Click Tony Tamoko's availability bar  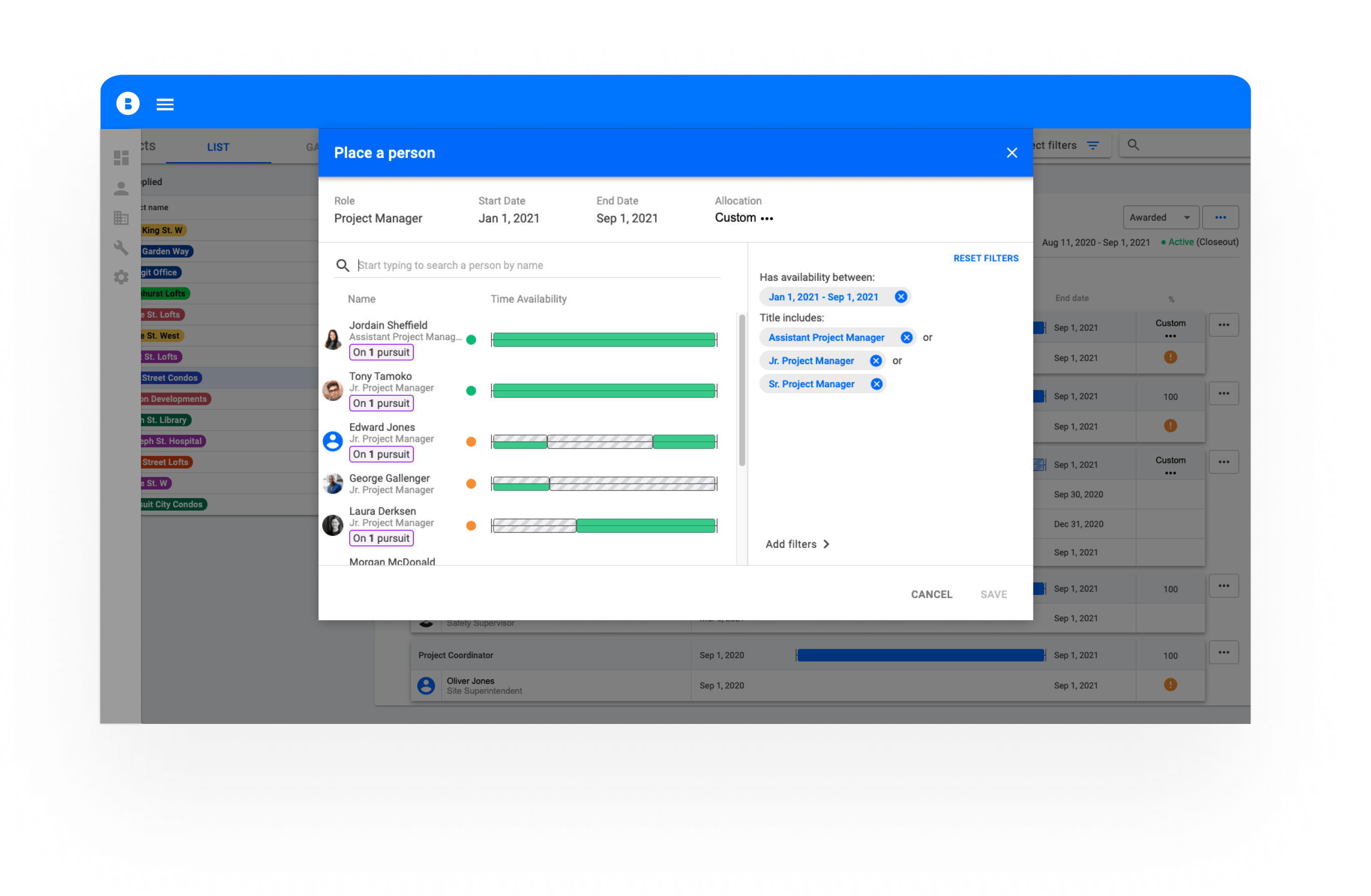[x=603, y=391]
